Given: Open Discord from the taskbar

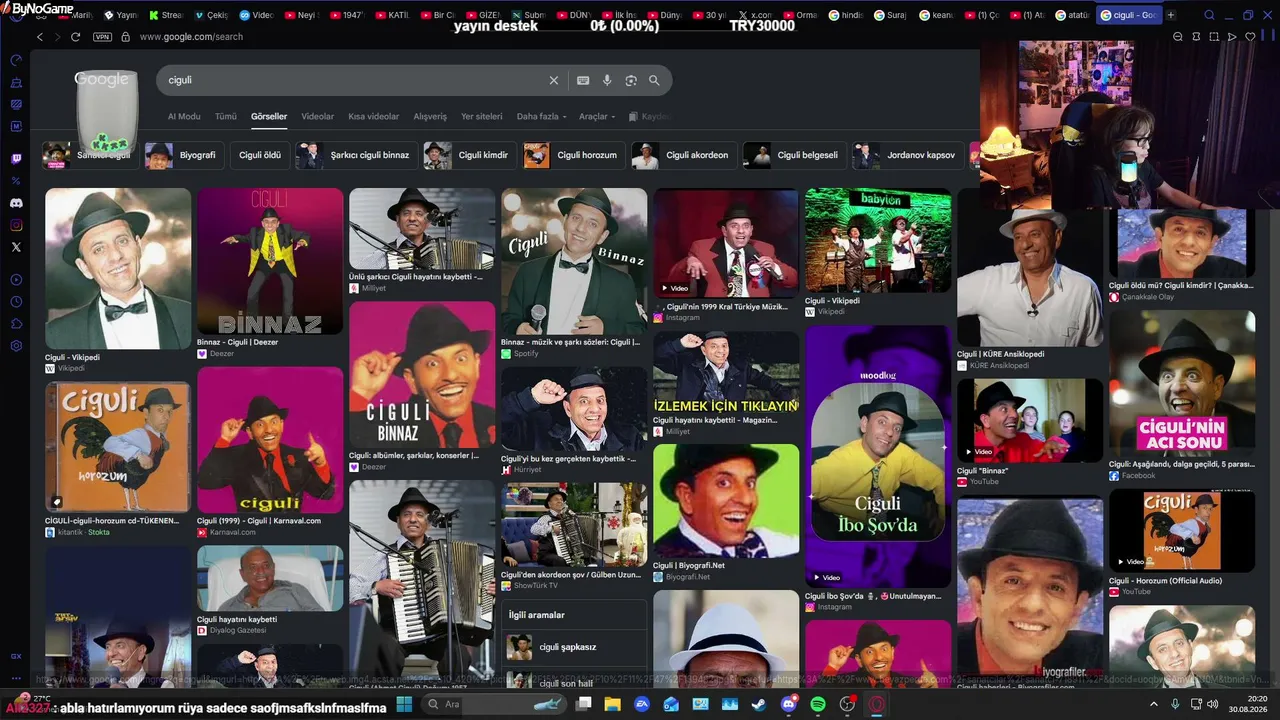Looking at the screenshot, I should tap(789, 704).
